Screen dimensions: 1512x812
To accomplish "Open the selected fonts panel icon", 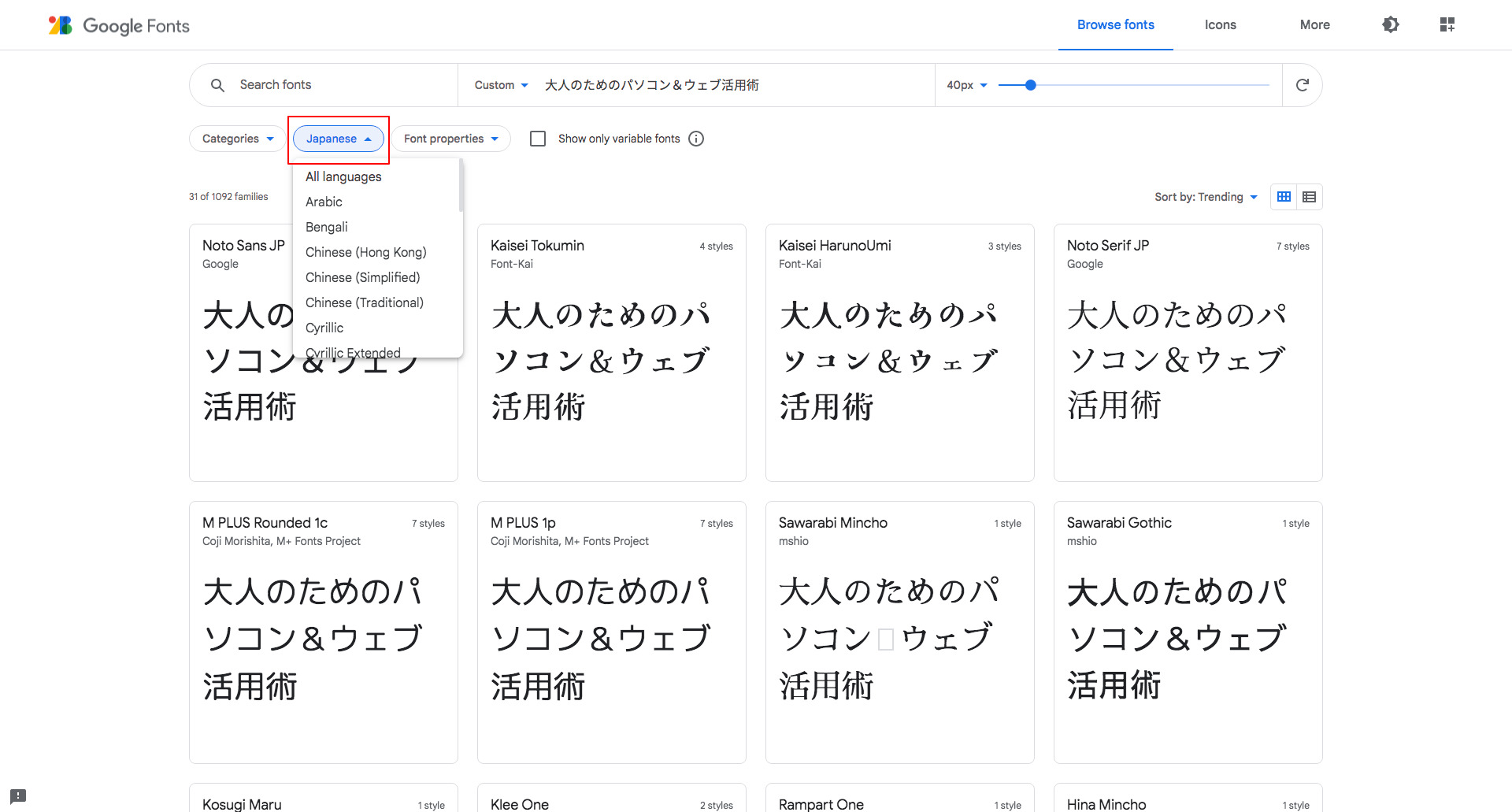I will click(x=1447, y=24).
